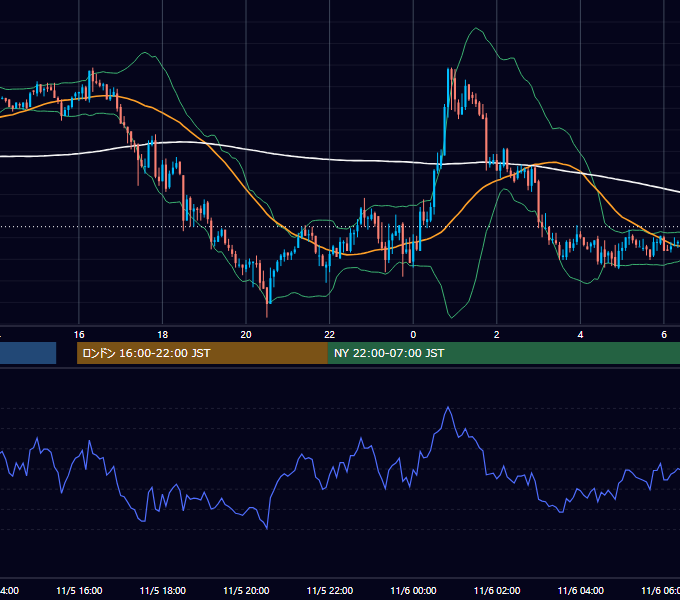The image size is (680, 600).
Task: Click the 20 hour label on price chart axis
Action: [246, 335]
